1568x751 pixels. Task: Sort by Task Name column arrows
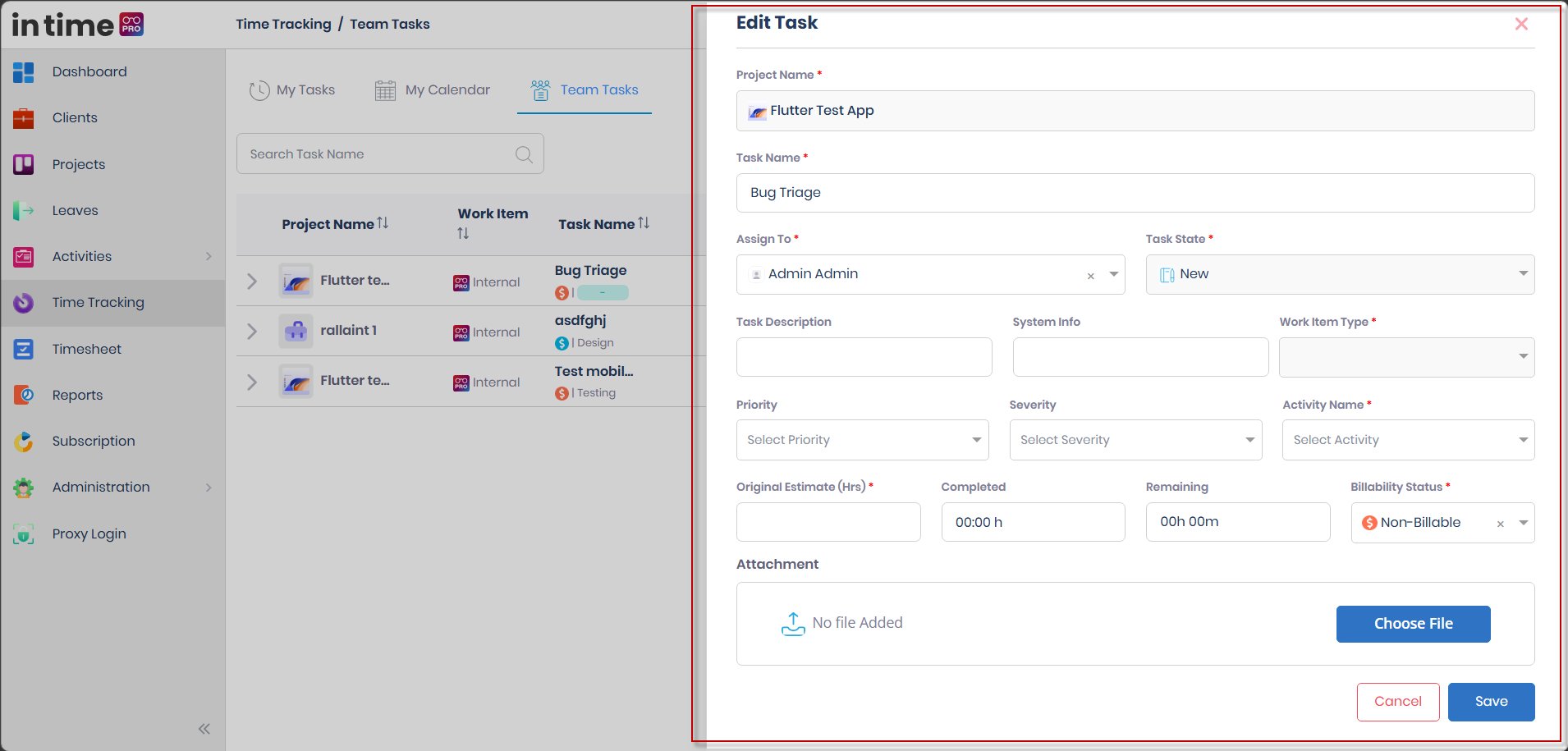[x=644, y=223]
